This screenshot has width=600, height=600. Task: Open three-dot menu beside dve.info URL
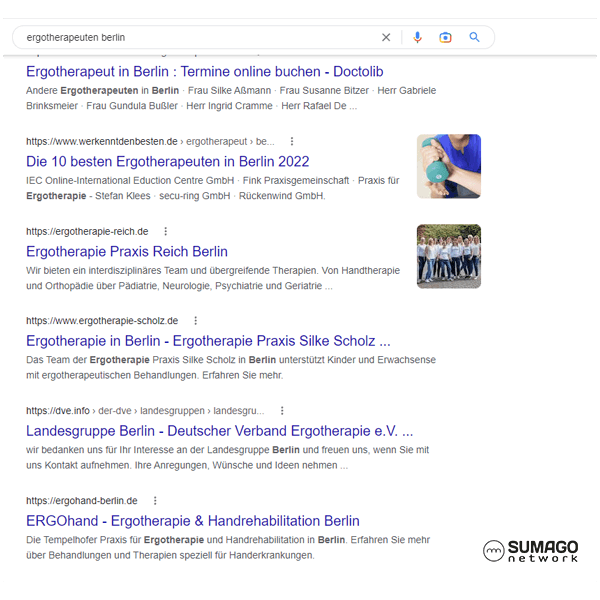click(282, 411)
